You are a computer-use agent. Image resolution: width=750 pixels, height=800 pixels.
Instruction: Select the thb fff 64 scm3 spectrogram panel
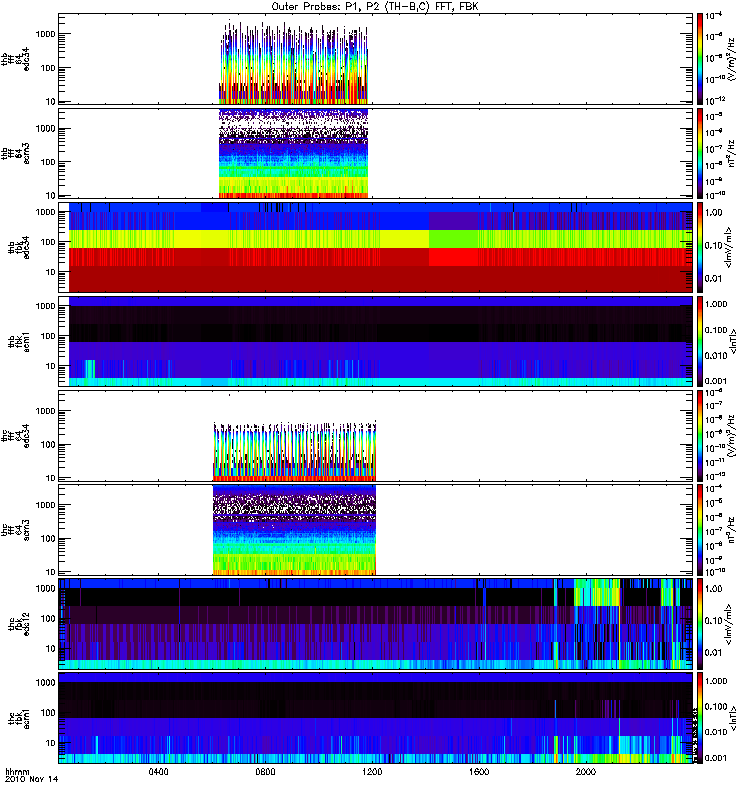click(375, 154)
